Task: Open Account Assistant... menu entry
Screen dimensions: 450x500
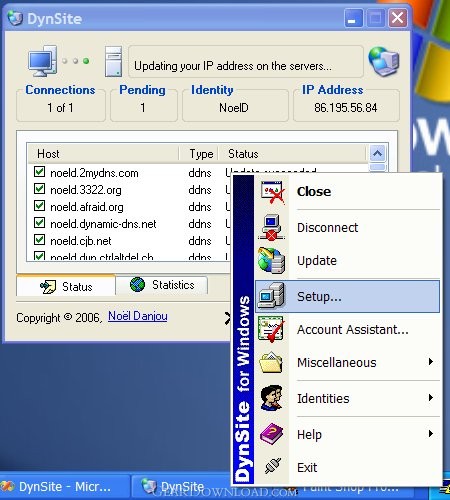Action: tap(348, 330)
